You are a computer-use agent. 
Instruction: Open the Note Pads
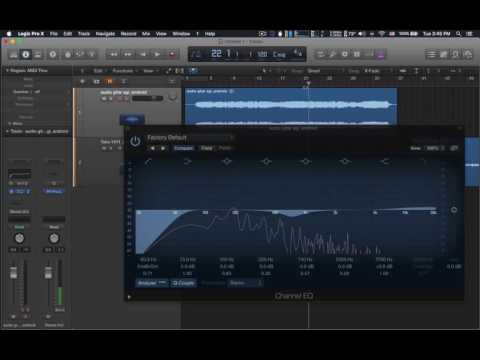444,54
